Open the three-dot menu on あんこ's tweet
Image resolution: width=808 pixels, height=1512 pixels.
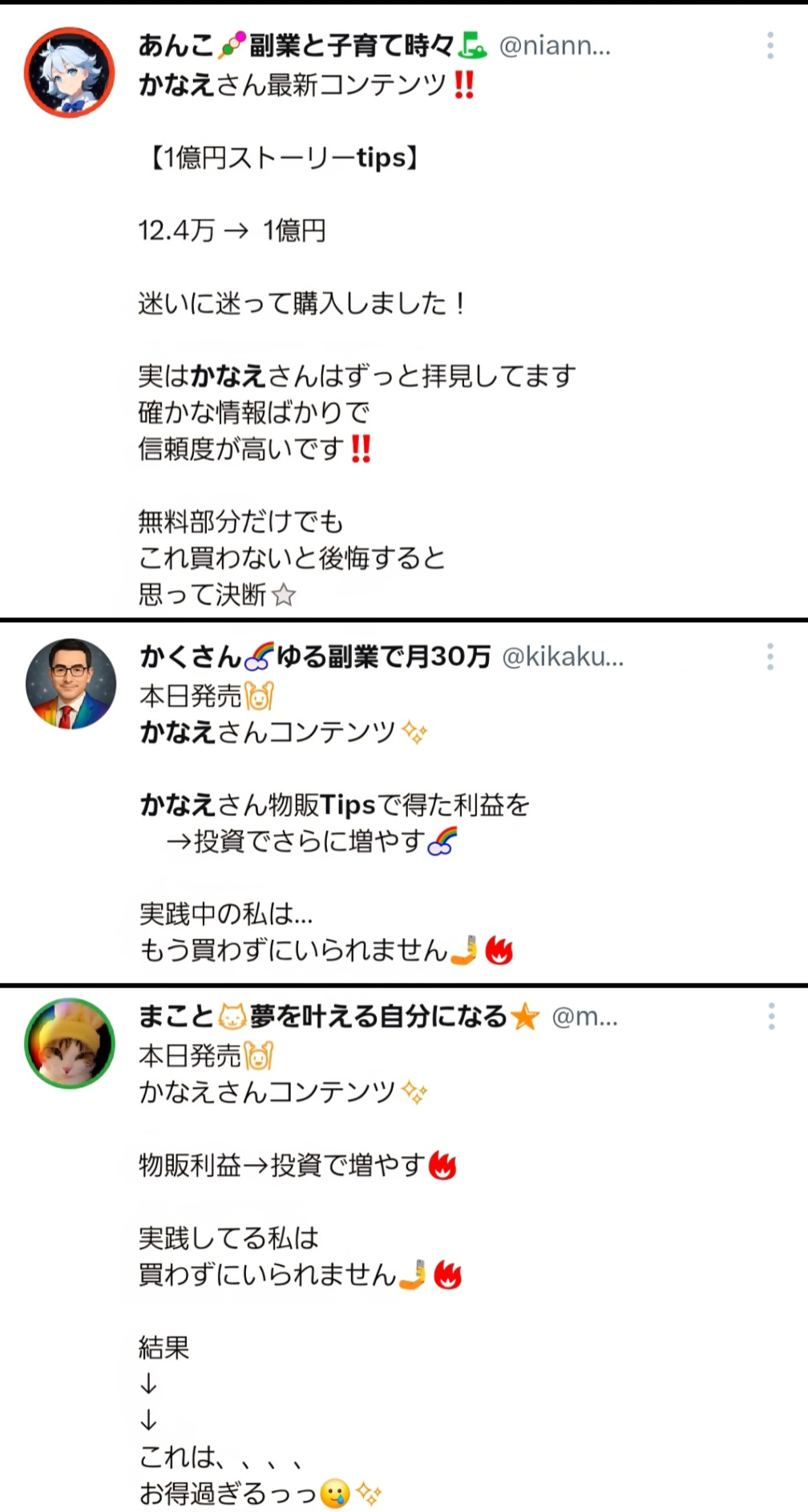click(x=770, y=46)
